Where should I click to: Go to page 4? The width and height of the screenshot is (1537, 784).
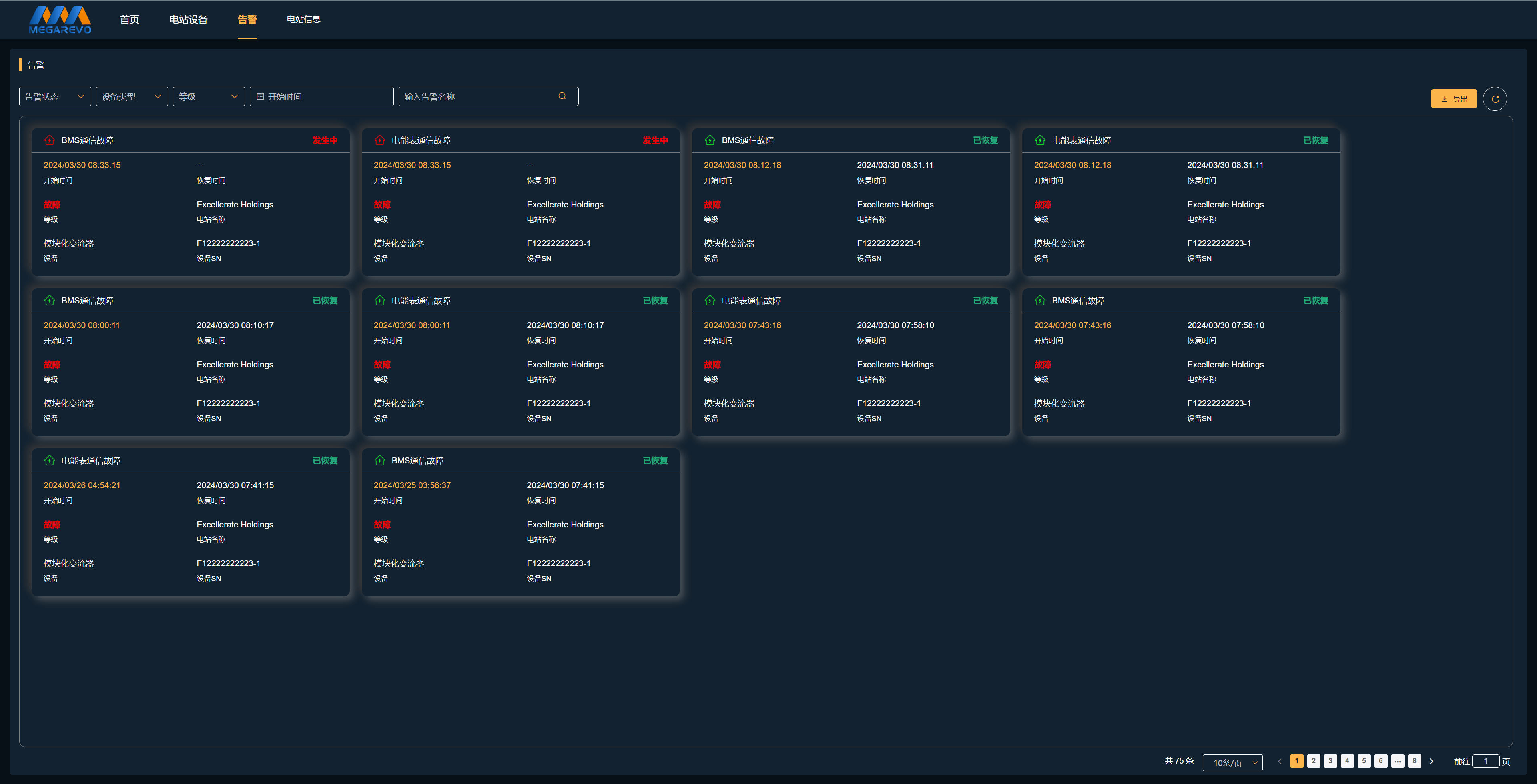tap(1347, 761)
